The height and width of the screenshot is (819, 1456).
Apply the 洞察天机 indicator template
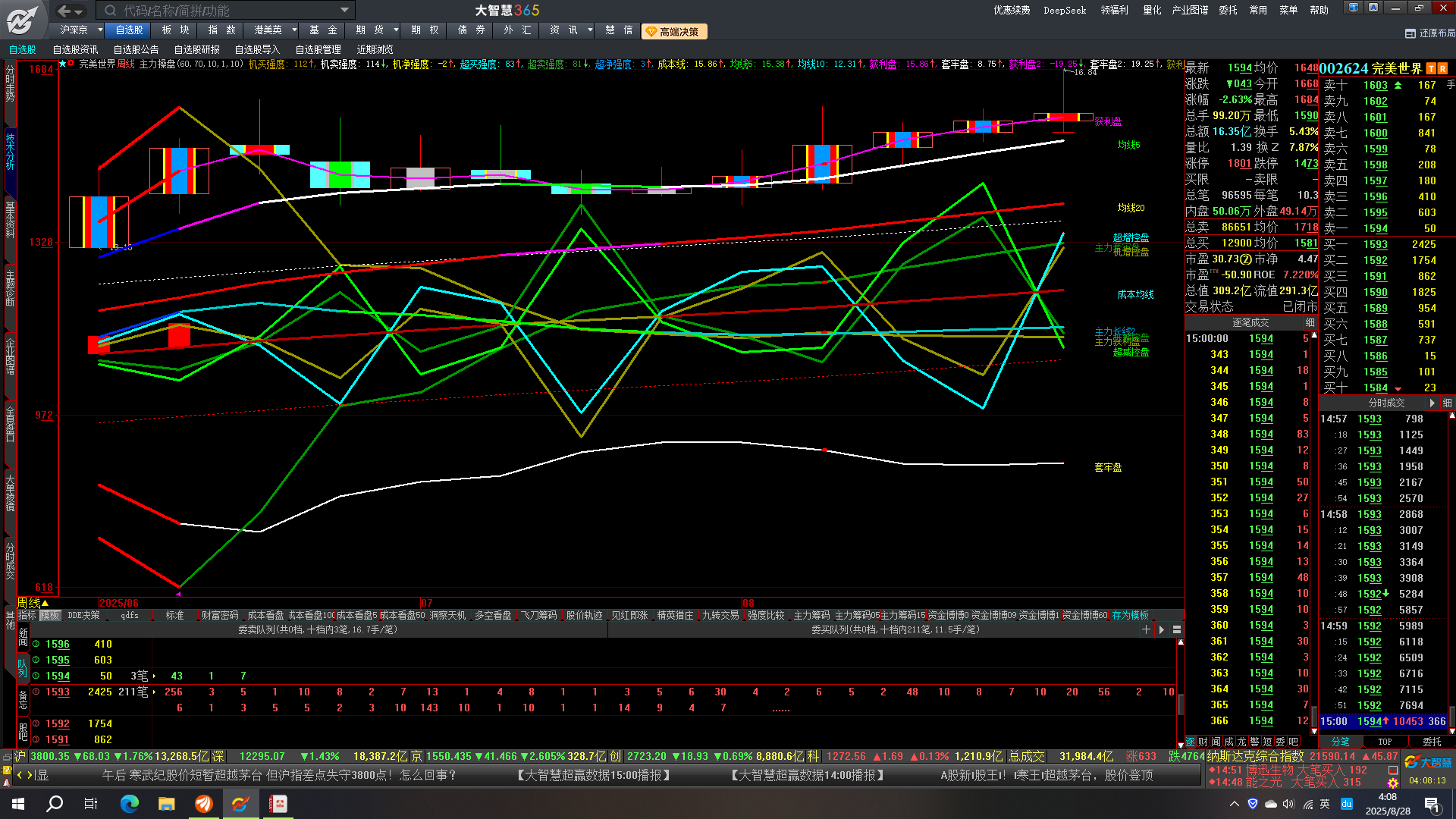click(447, 615)
